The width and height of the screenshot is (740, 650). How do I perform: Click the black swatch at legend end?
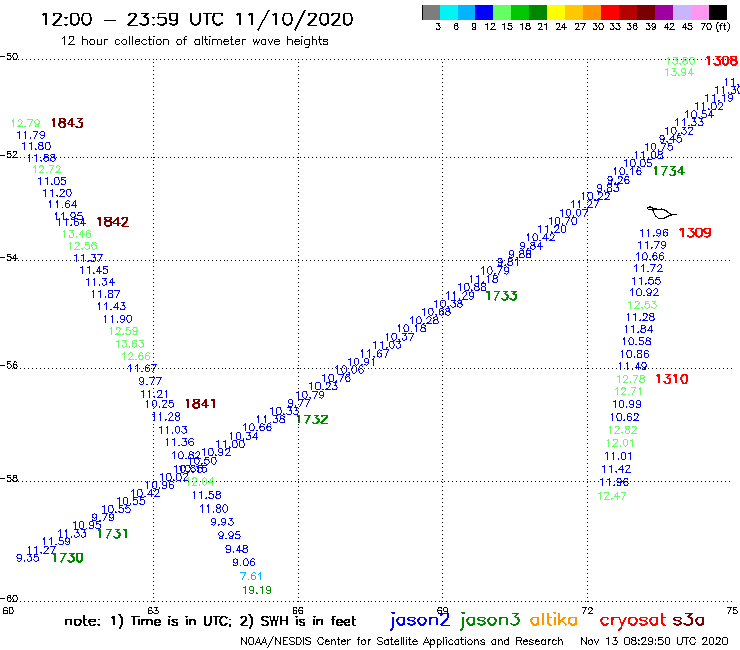(x=717, y=12)
